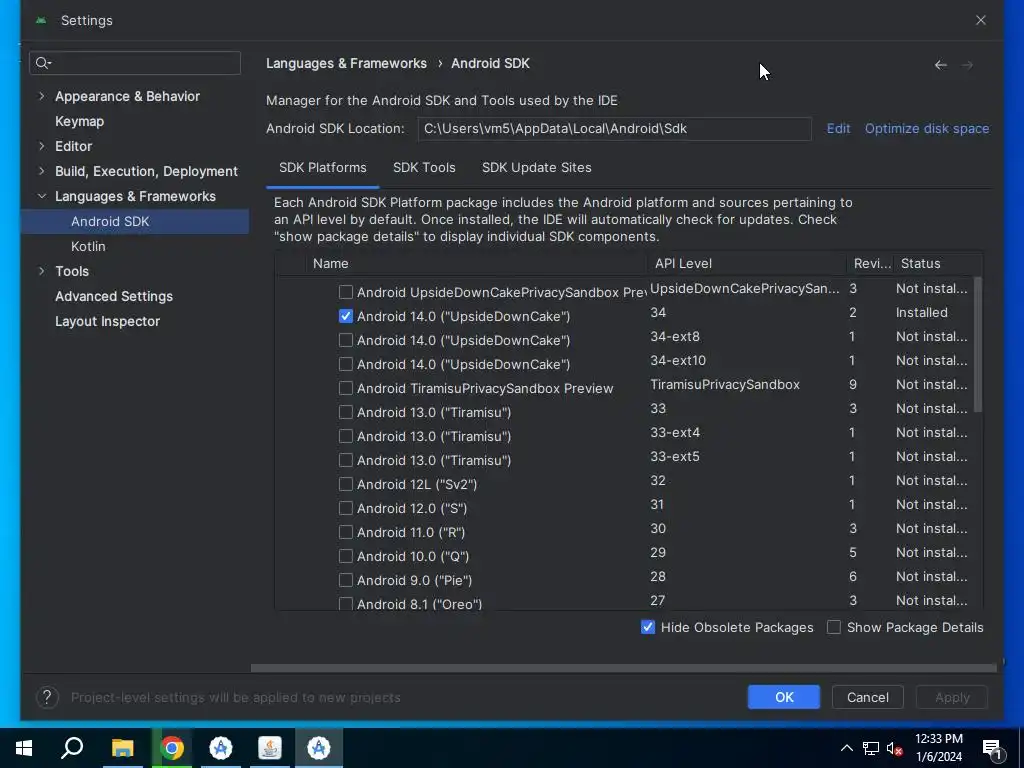The image size is (1024, 768).
Task: Switch to SDK Platforms tab
Action: point(323,167)
